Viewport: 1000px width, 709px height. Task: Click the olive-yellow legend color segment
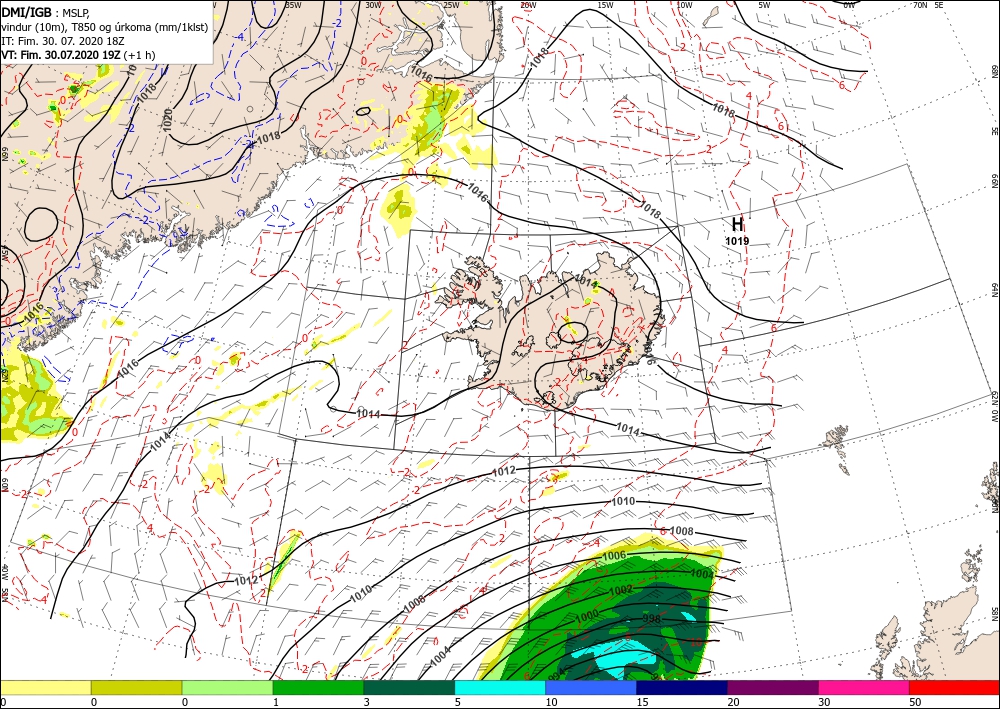coord(136,688)
